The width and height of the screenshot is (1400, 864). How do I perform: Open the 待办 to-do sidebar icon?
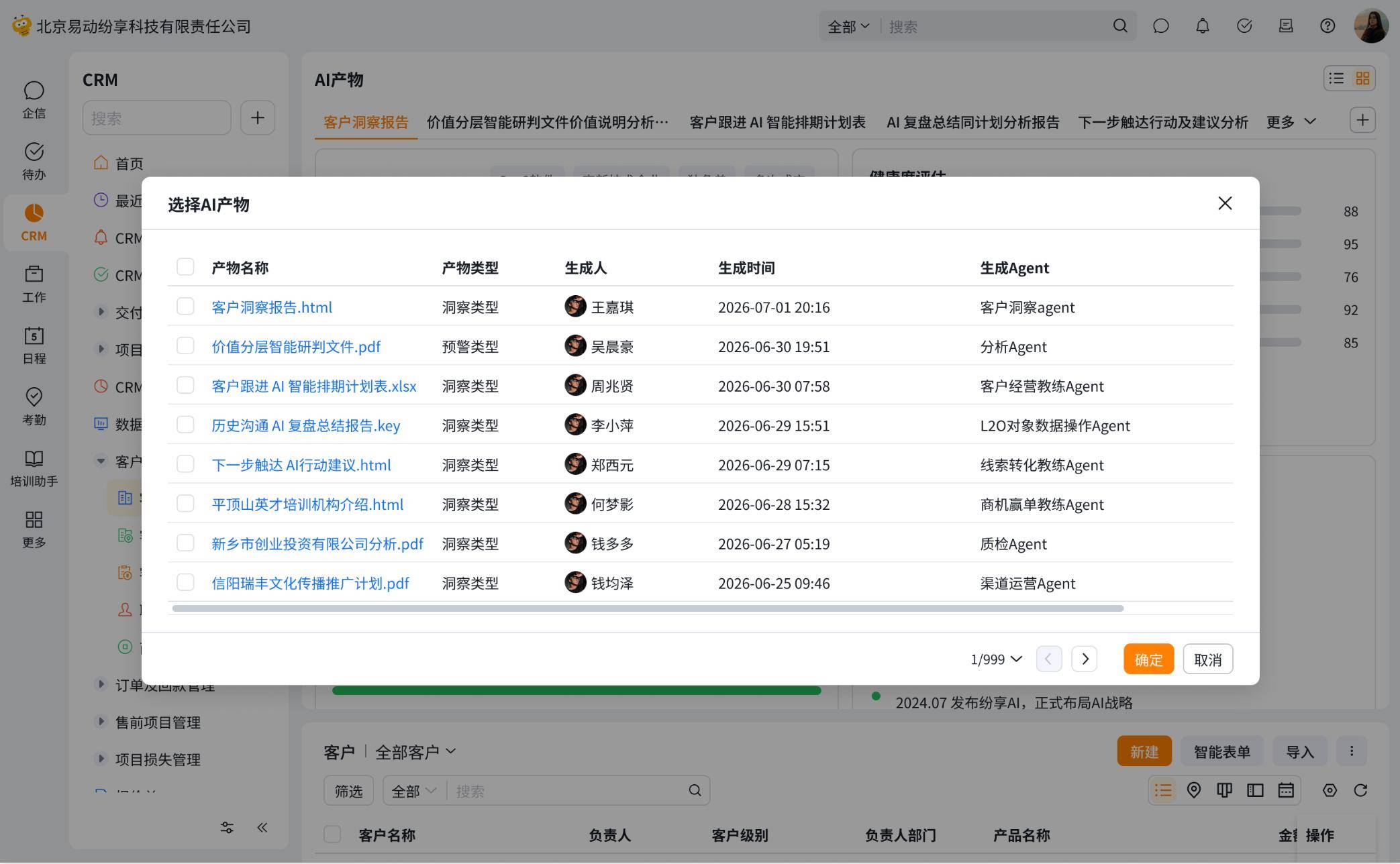[34, 162]
